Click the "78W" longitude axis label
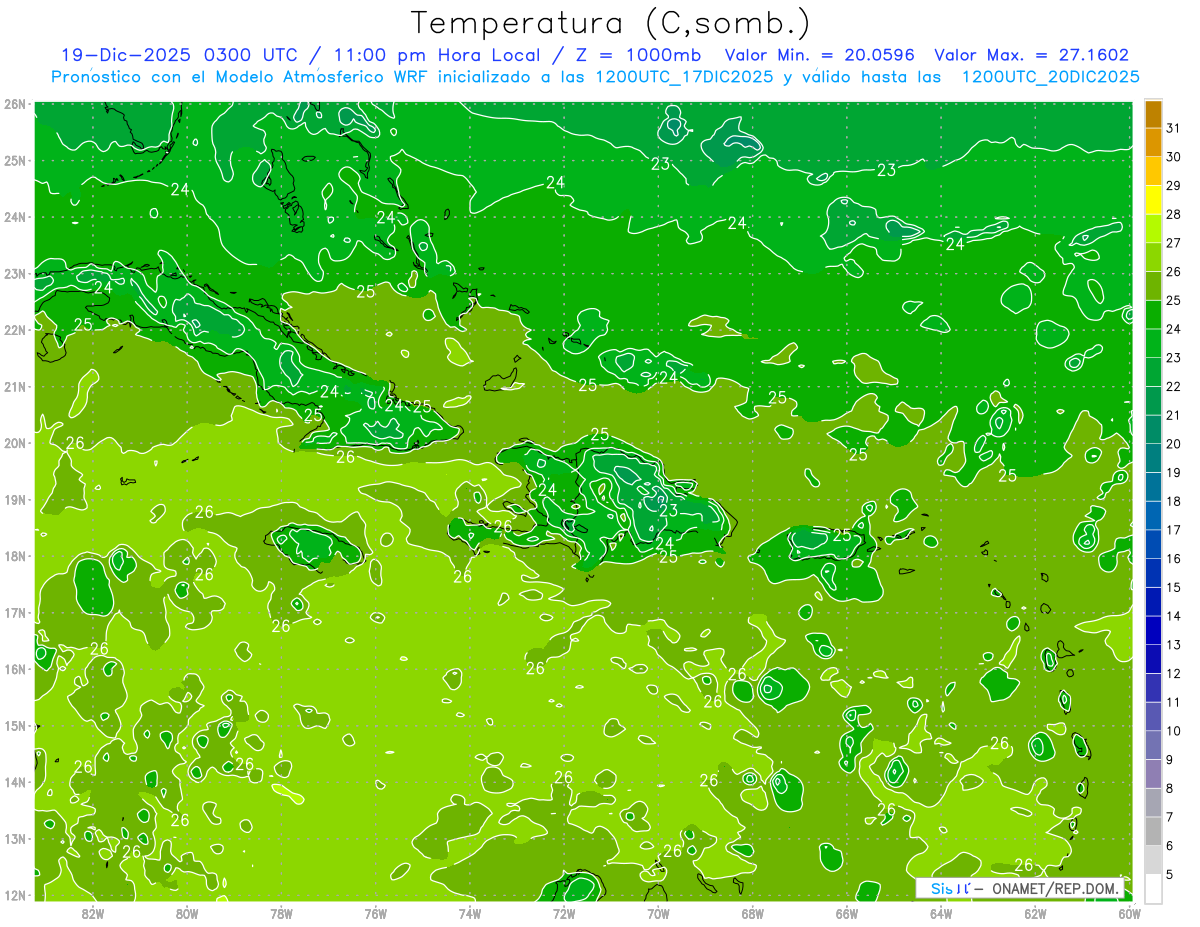 pos(281,913)
